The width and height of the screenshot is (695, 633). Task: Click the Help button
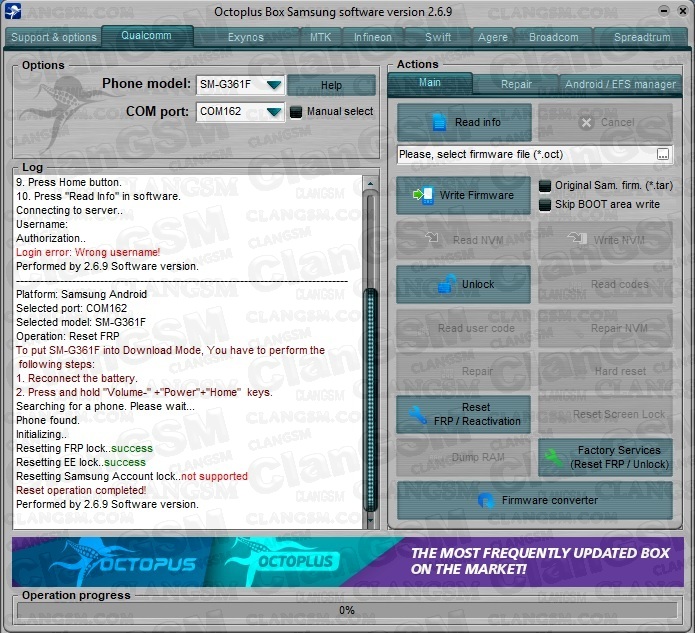coord(331,85)
